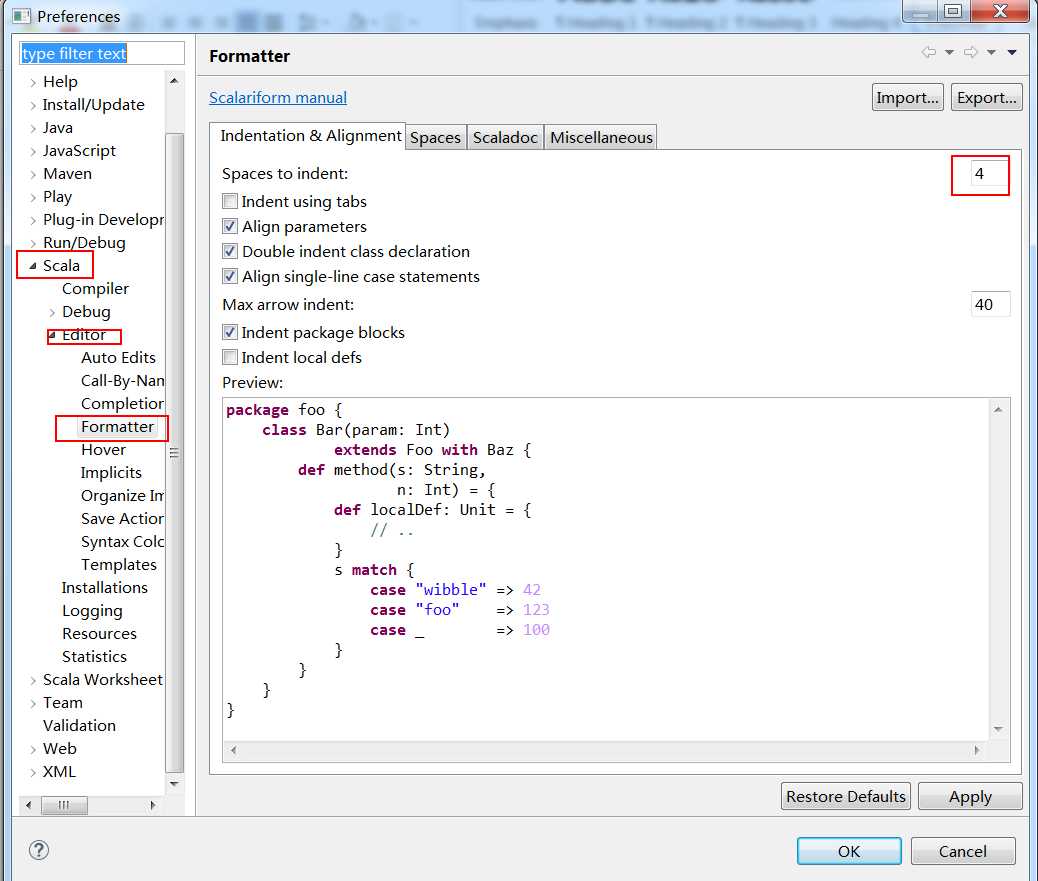This screenshot has width=1038, height=881.
Task: Expand the Scala Worksheet node
Action: 32,680
